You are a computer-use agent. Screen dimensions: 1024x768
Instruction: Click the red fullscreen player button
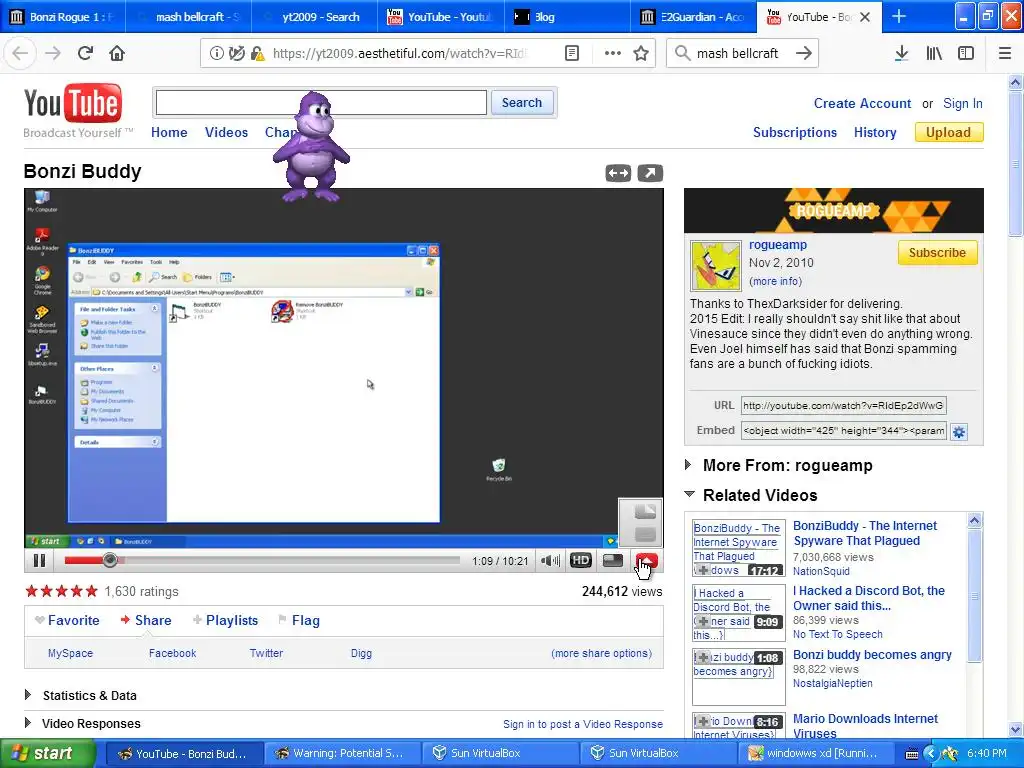(x=647, y=560)
